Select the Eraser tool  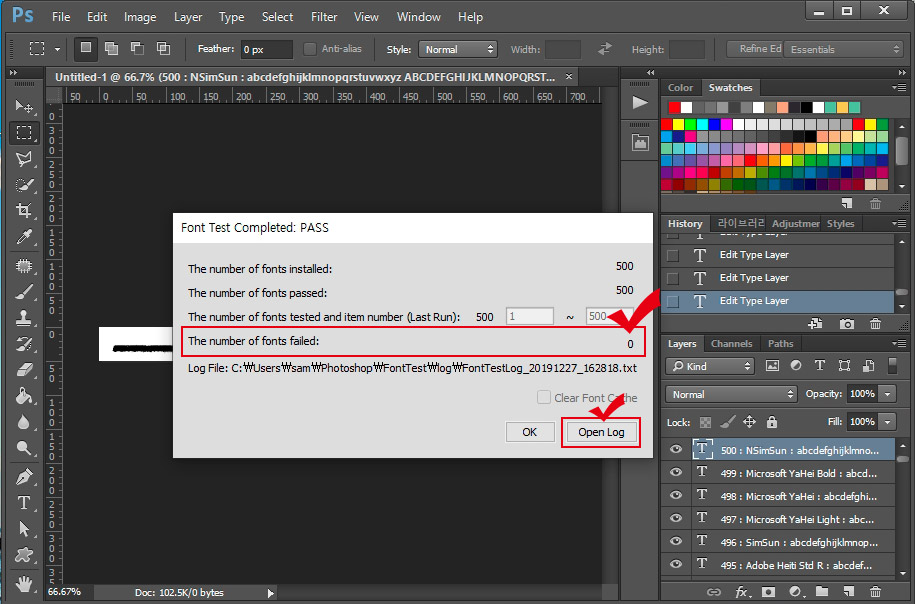pos(24,370)
